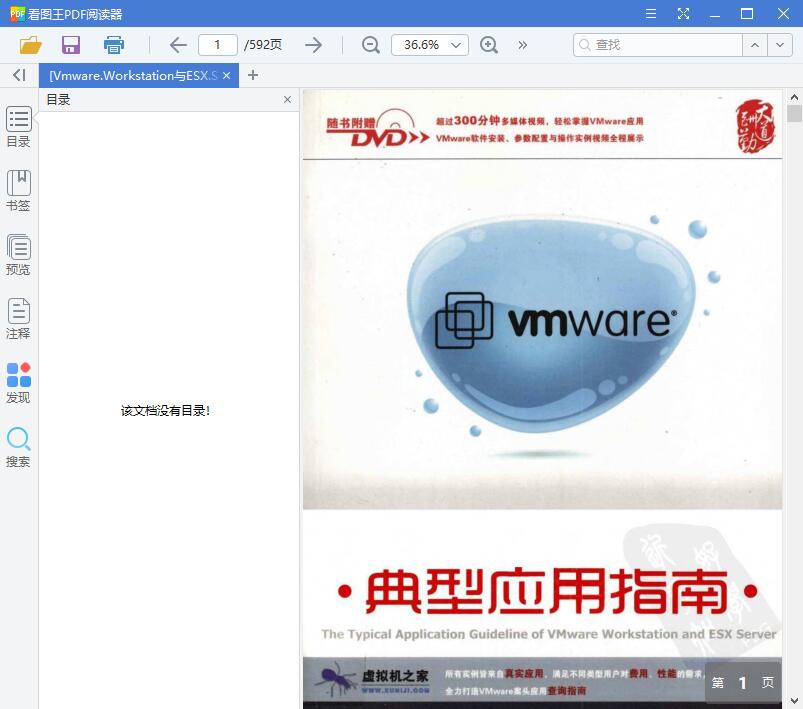The image size is (803, 709).
Task: Find next match with the down arrow
Action: tap(780, 45)
